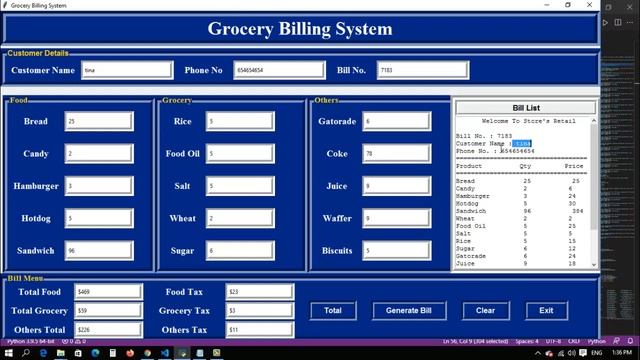Click the Python interpreter version in status bar
The height and width of the screenshot is (360, 640).
pyautogui.click(x=31, y=341)
